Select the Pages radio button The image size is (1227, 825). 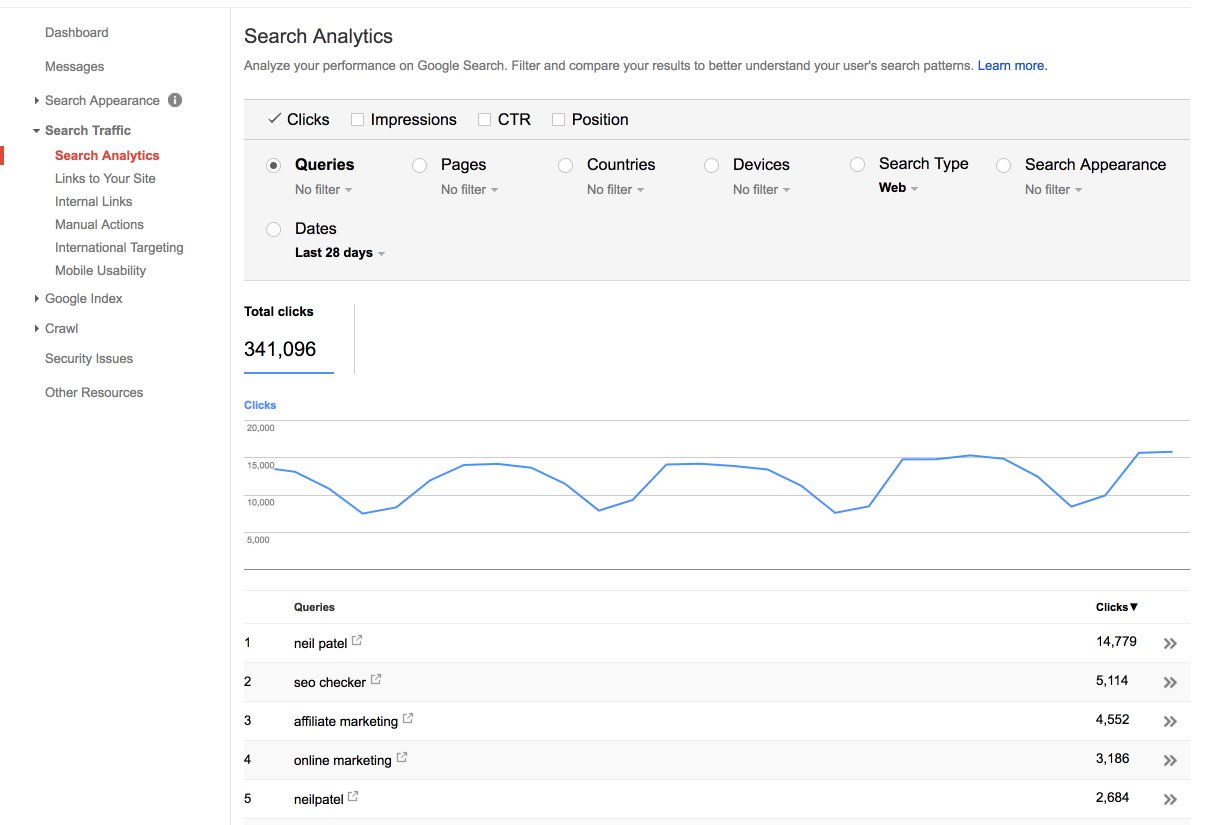419,166
